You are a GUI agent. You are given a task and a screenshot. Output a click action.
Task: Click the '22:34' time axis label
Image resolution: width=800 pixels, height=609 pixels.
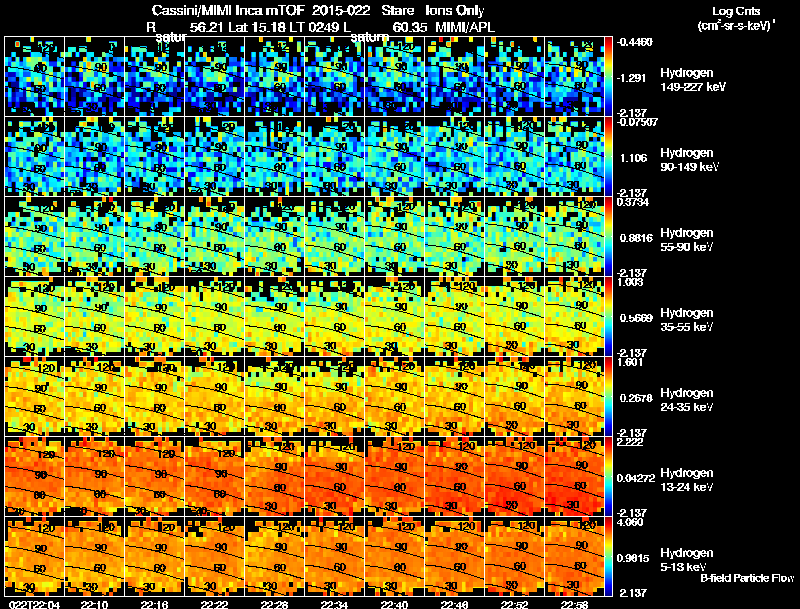[334, 604]
